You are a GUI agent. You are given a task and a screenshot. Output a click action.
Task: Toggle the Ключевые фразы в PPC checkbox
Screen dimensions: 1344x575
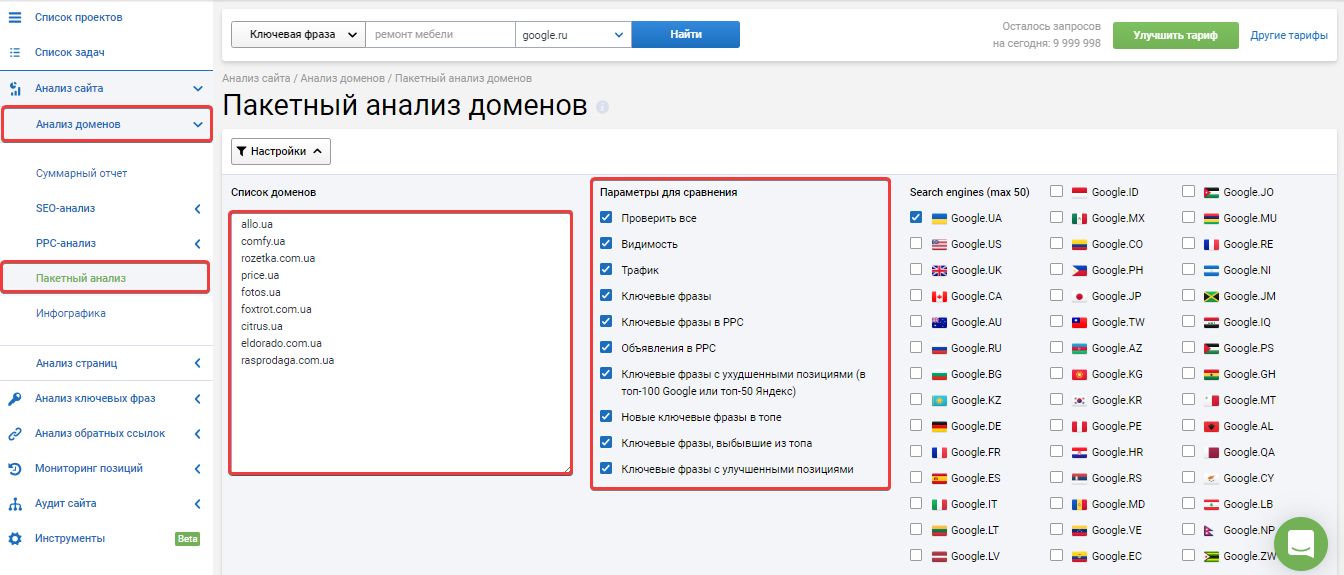pos(606,321)
